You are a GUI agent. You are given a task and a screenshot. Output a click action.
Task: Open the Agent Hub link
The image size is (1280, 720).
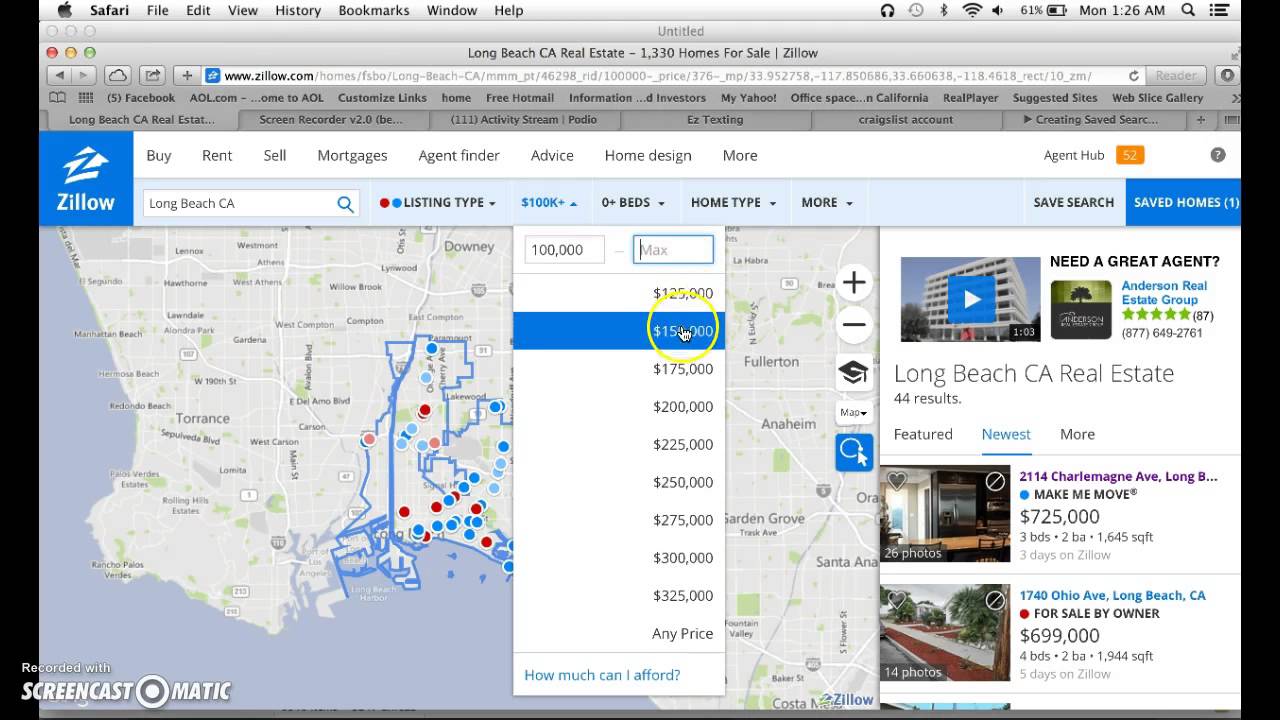click(x=1074, y=155)
